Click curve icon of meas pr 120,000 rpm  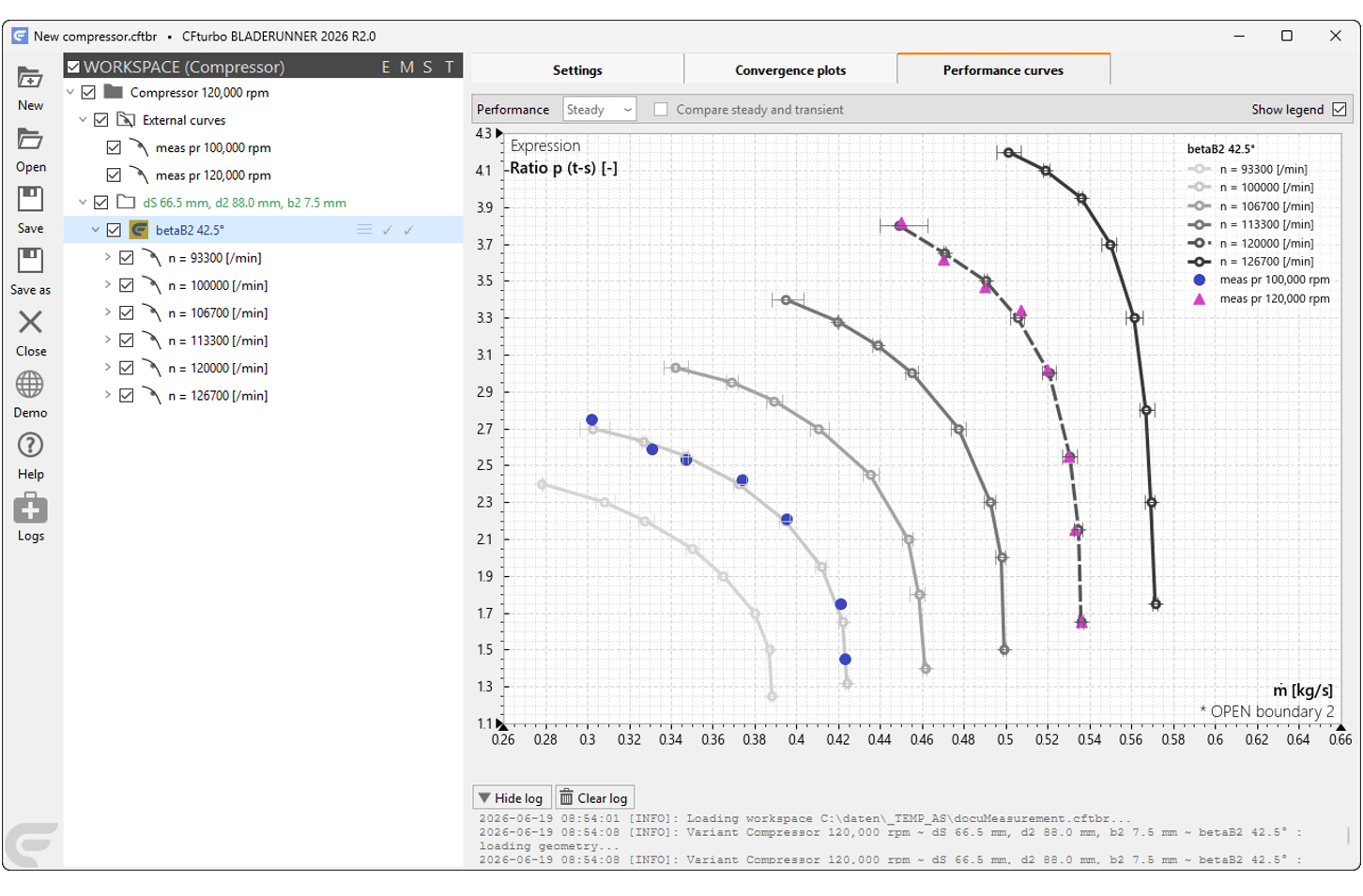139,175
